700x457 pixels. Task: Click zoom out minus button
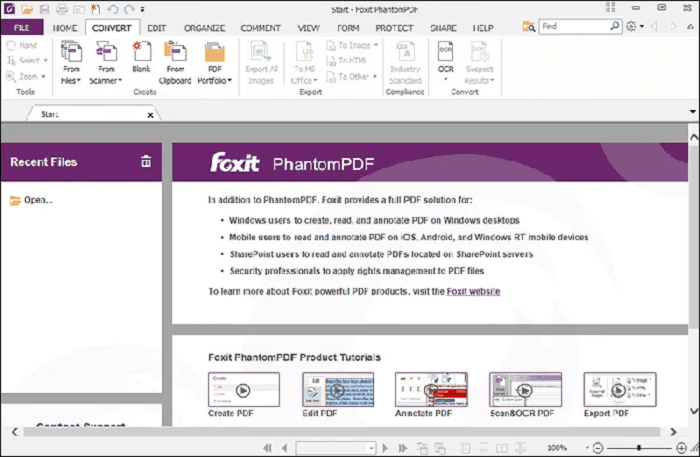(598, 448)
